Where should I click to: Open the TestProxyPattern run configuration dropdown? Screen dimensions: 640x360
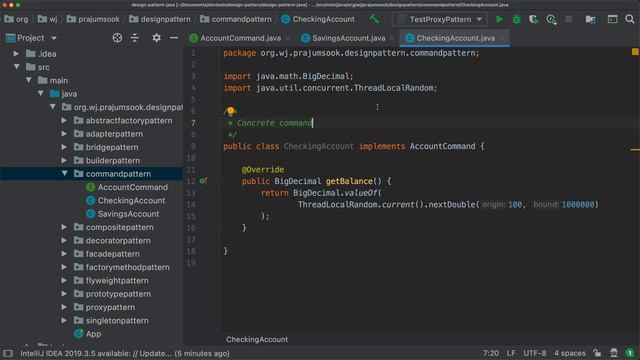(x=440, y=19)
